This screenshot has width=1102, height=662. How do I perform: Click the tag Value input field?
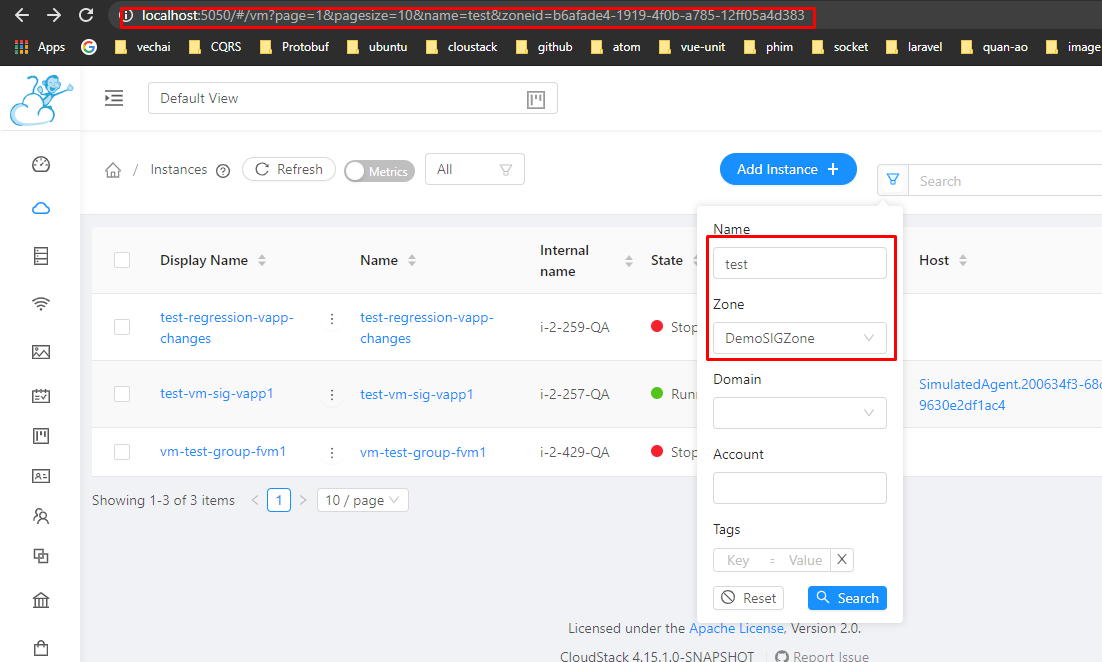[x=805, y=560]
